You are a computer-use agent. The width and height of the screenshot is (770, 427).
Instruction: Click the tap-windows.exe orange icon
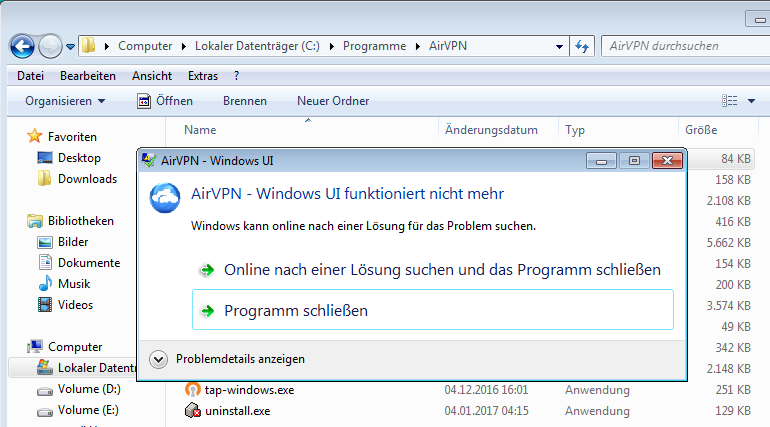(x=192, y=390)
